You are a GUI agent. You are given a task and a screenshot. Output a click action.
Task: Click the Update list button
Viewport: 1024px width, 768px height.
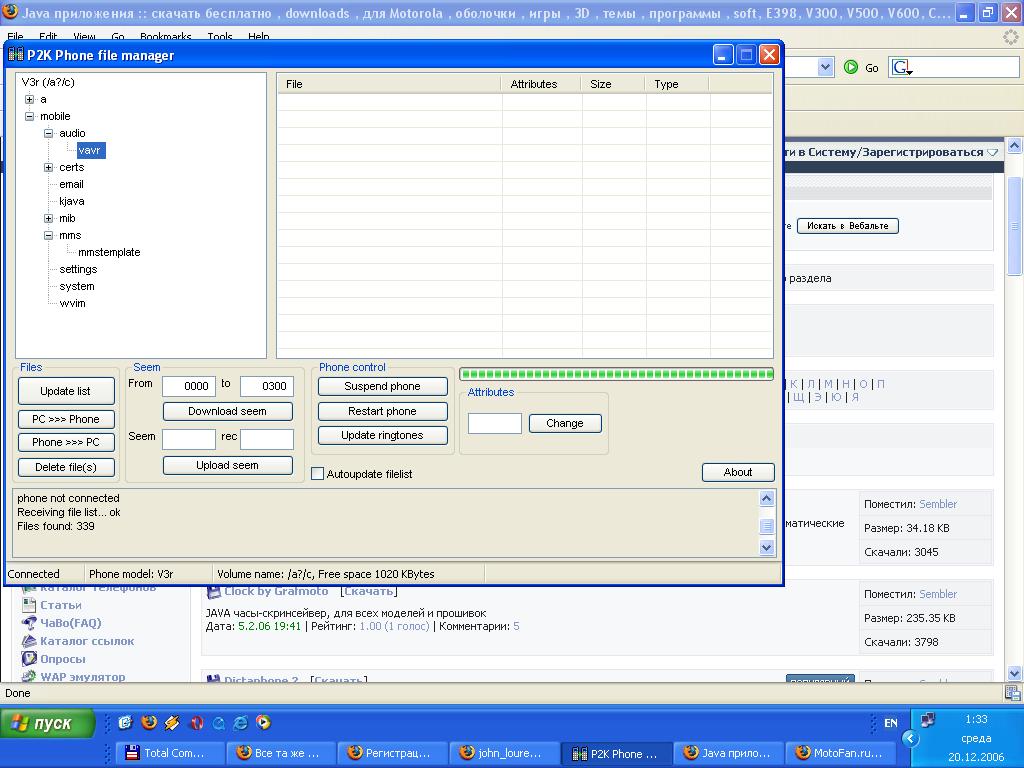click(66, 391)
